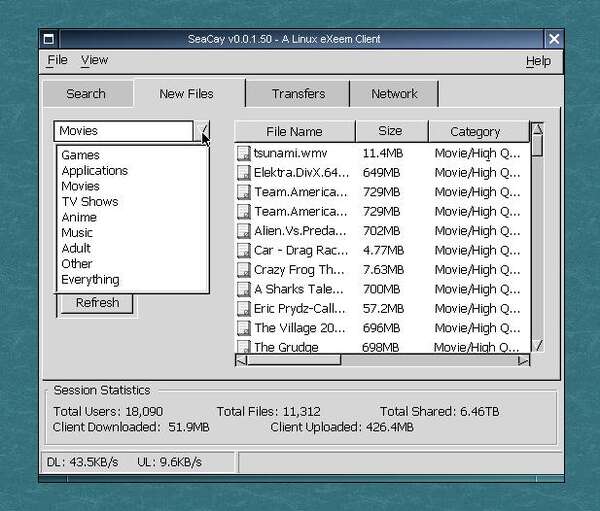
Task: Choose TV Shows from the category list
Action: click(x=90, y=202)
